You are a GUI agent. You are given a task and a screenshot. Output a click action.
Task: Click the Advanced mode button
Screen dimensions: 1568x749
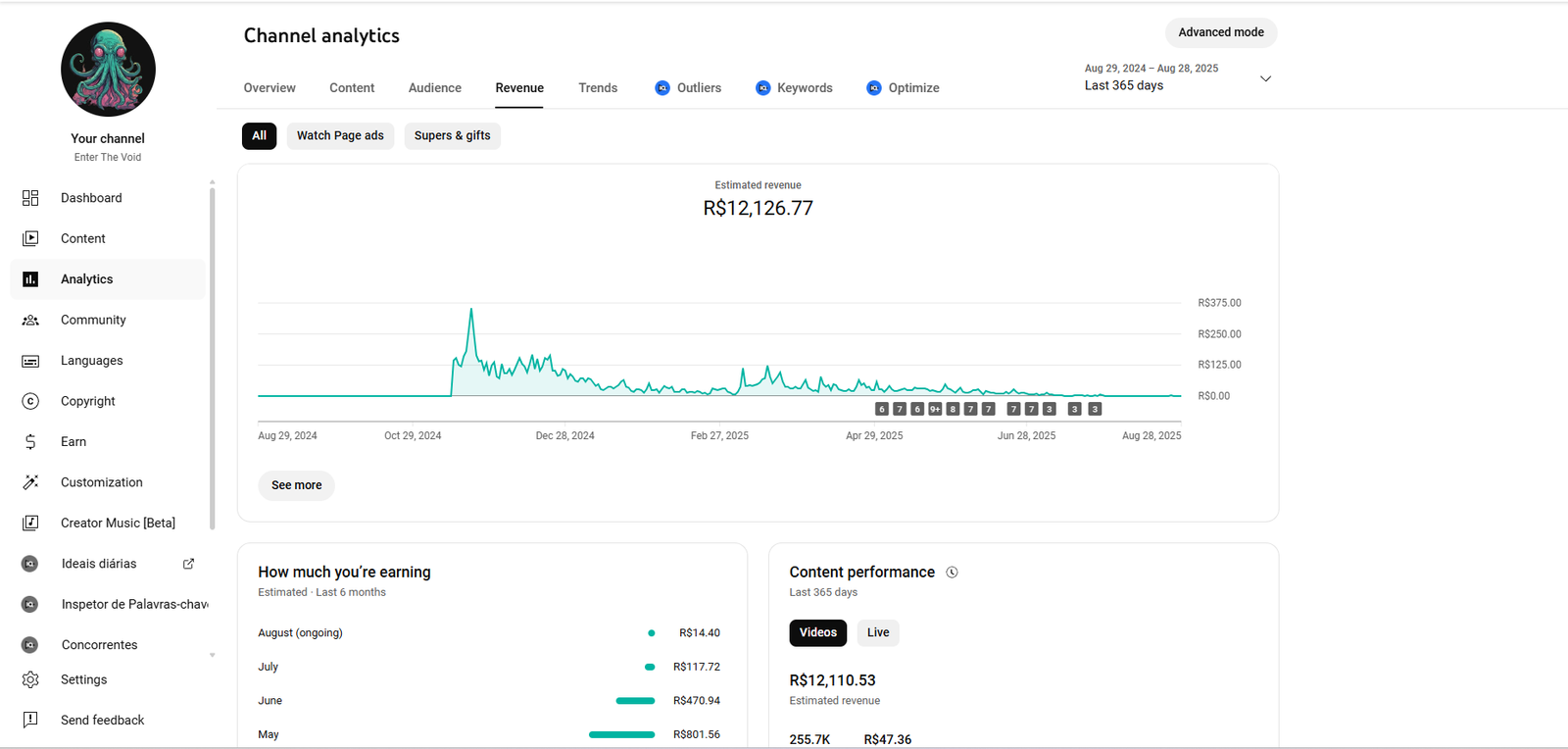coord(1220,32)
